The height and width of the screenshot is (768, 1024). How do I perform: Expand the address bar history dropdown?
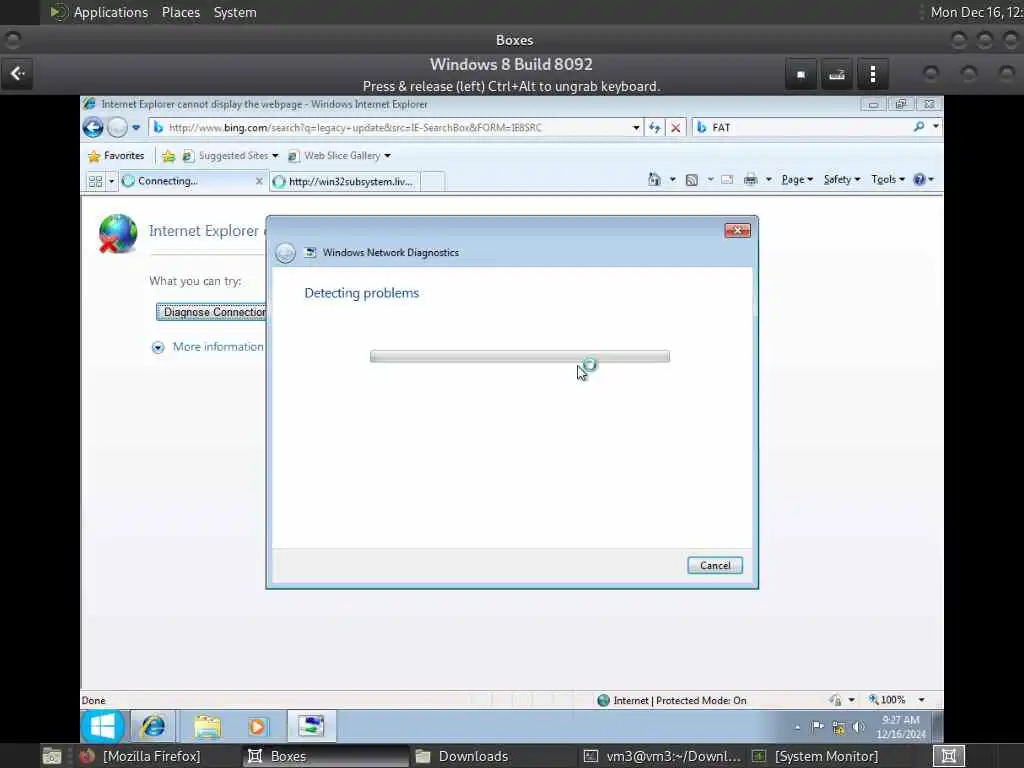click(x=635, y=127)
